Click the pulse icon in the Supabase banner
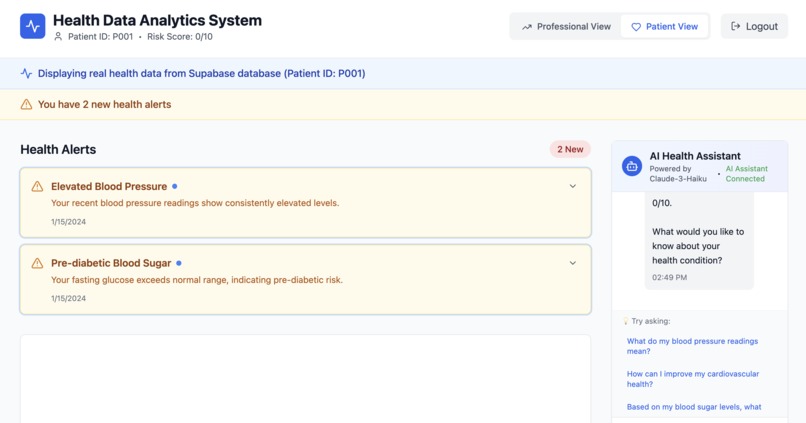Image resolution: width=806 pixels, height=423 pixels. coord(26,73)
